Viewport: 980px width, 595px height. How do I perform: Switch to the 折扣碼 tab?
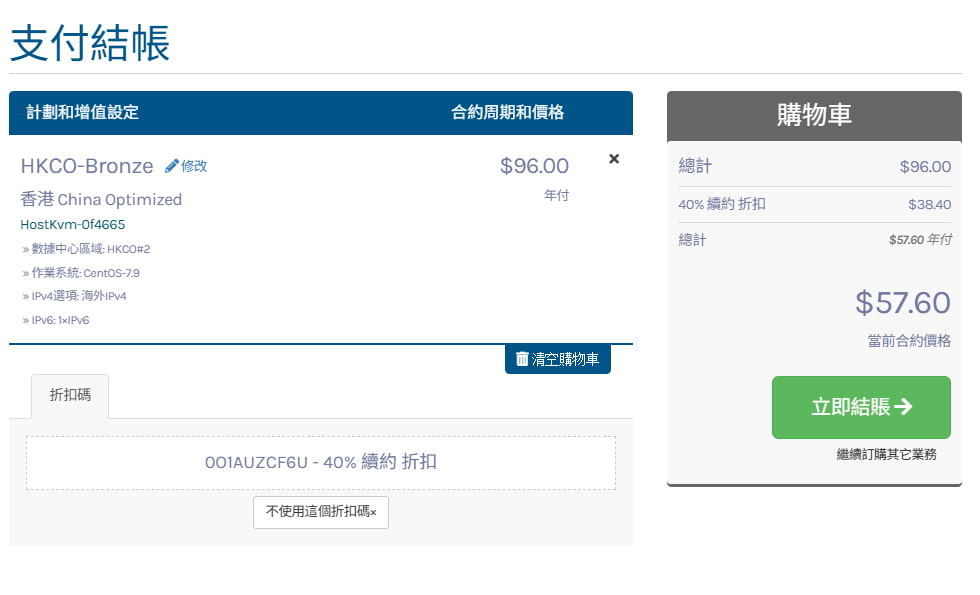[69, 397]
